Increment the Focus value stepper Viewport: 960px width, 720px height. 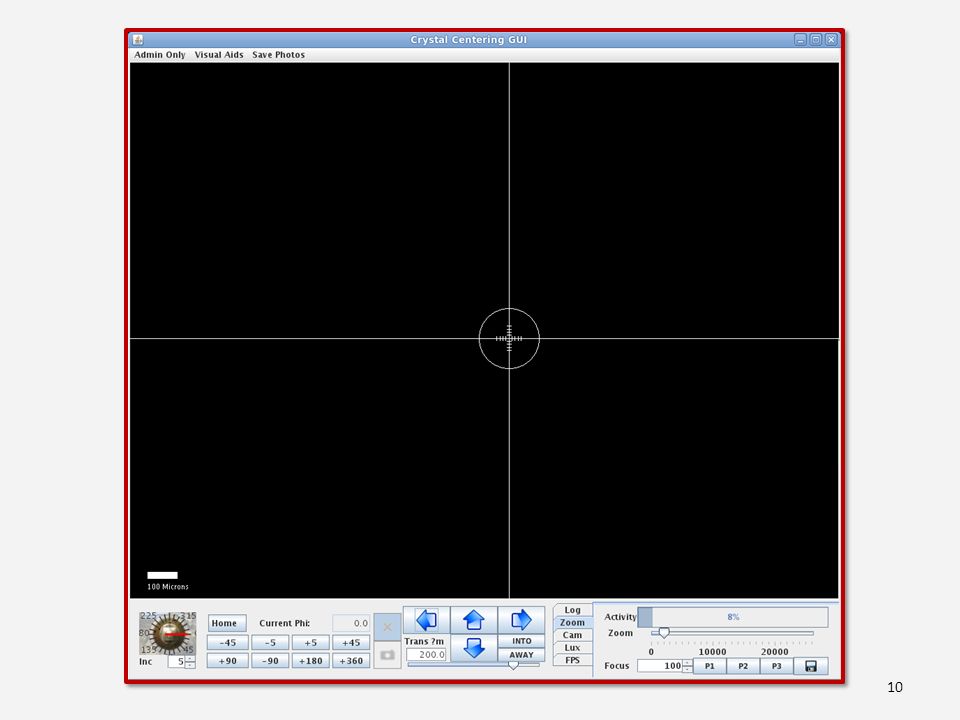click(x=688, y=663)
